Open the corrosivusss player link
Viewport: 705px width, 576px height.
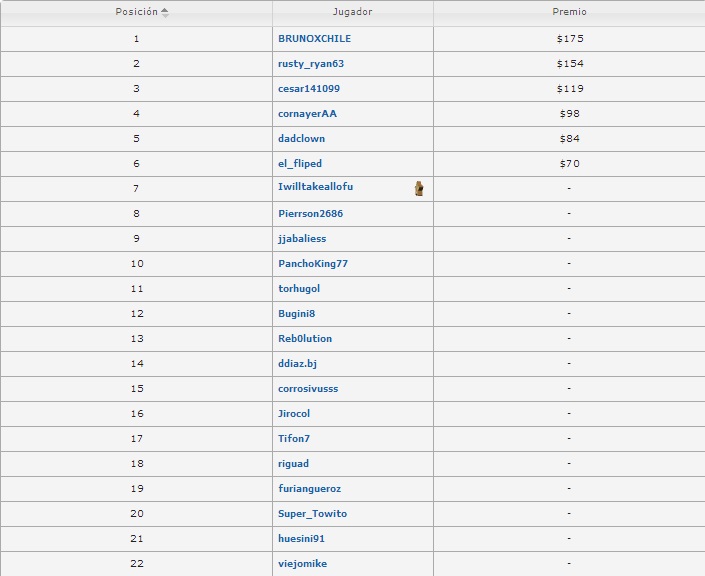(308, 389)
